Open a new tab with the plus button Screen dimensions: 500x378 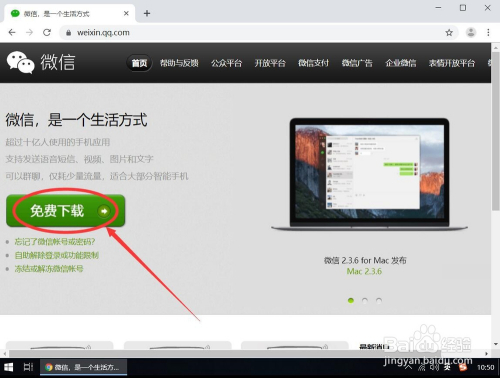point(147,13)
